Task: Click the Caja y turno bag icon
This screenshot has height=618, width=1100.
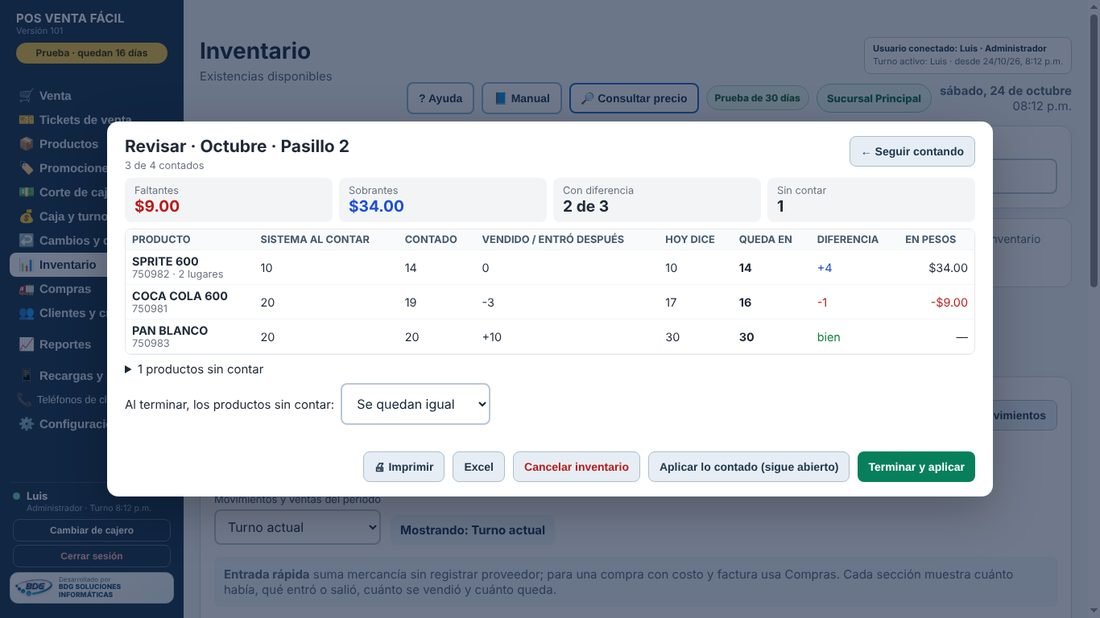Action: (x=26, y=216)
